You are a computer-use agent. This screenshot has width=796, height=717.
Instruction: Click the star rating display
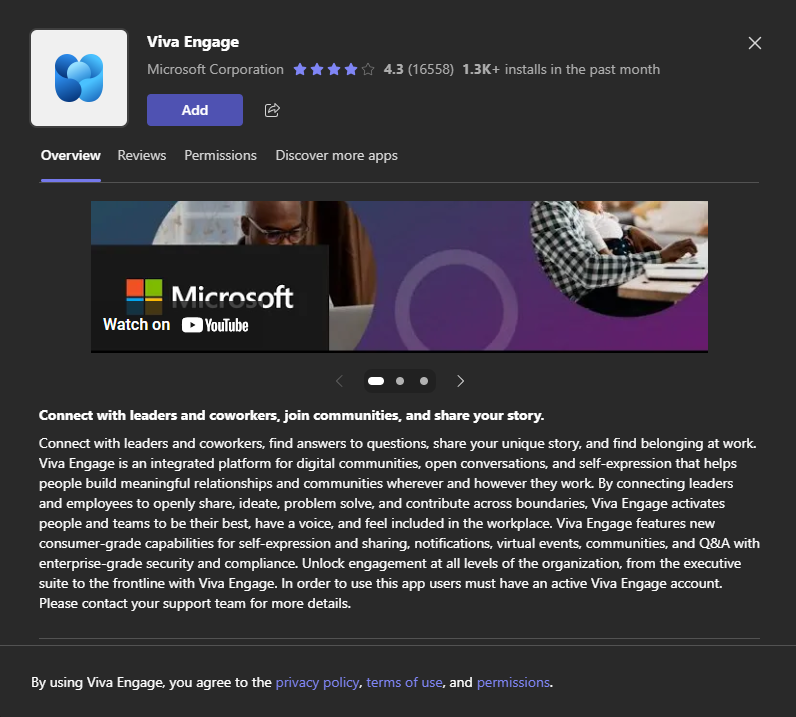click(334, 69)
